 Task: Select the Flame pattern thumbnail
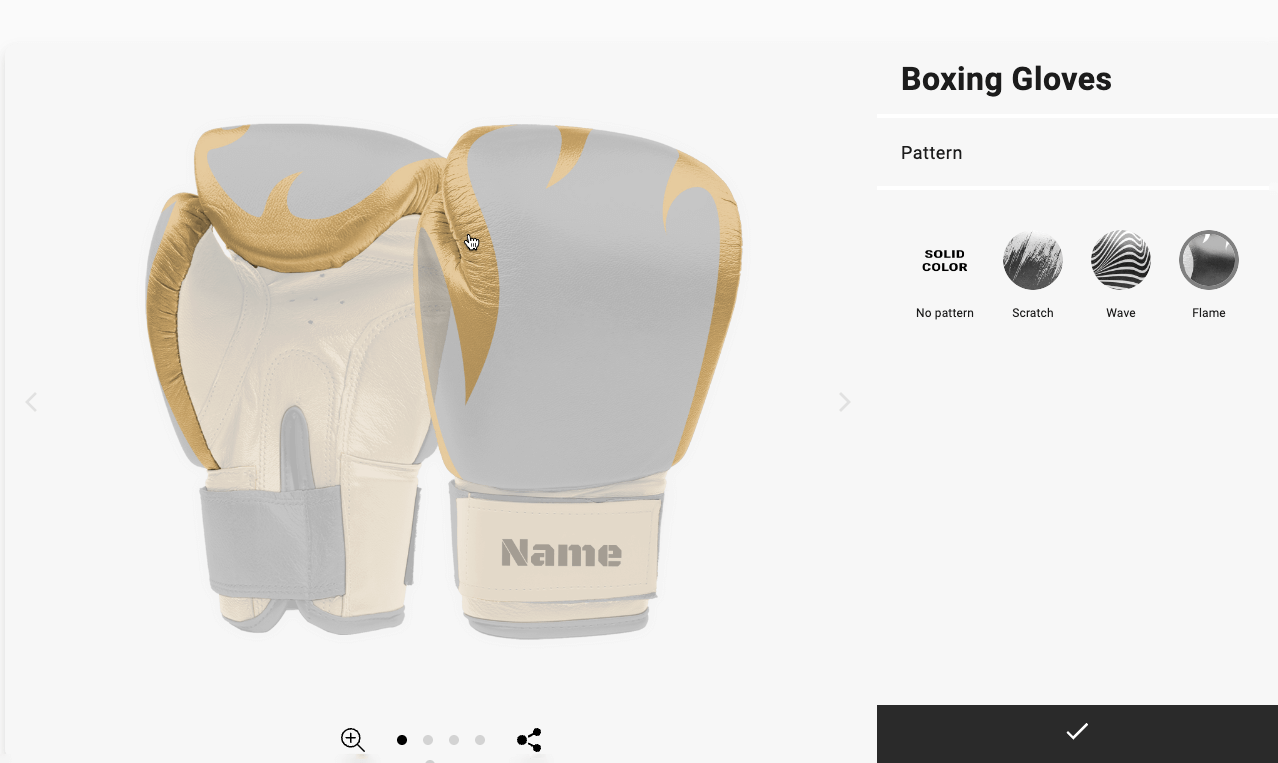click(1208, 260)
